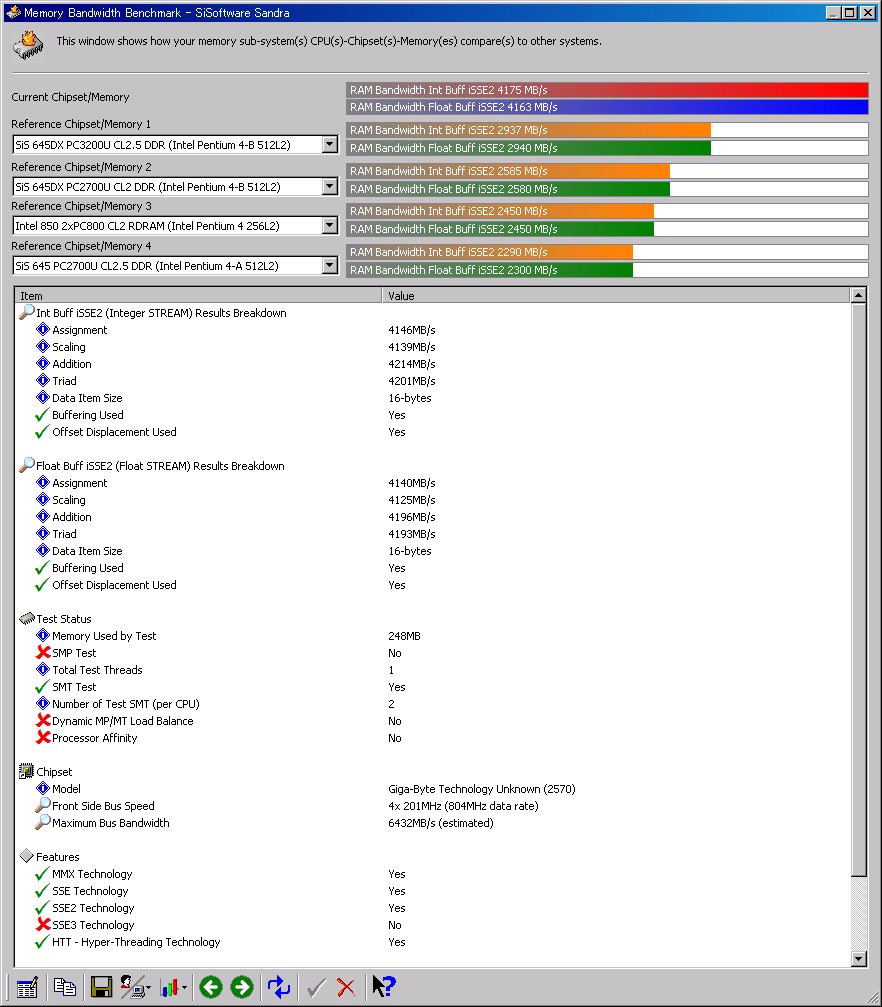
Task: Click the 'Current Chipset/Memory' label
Action: point(70,97)
